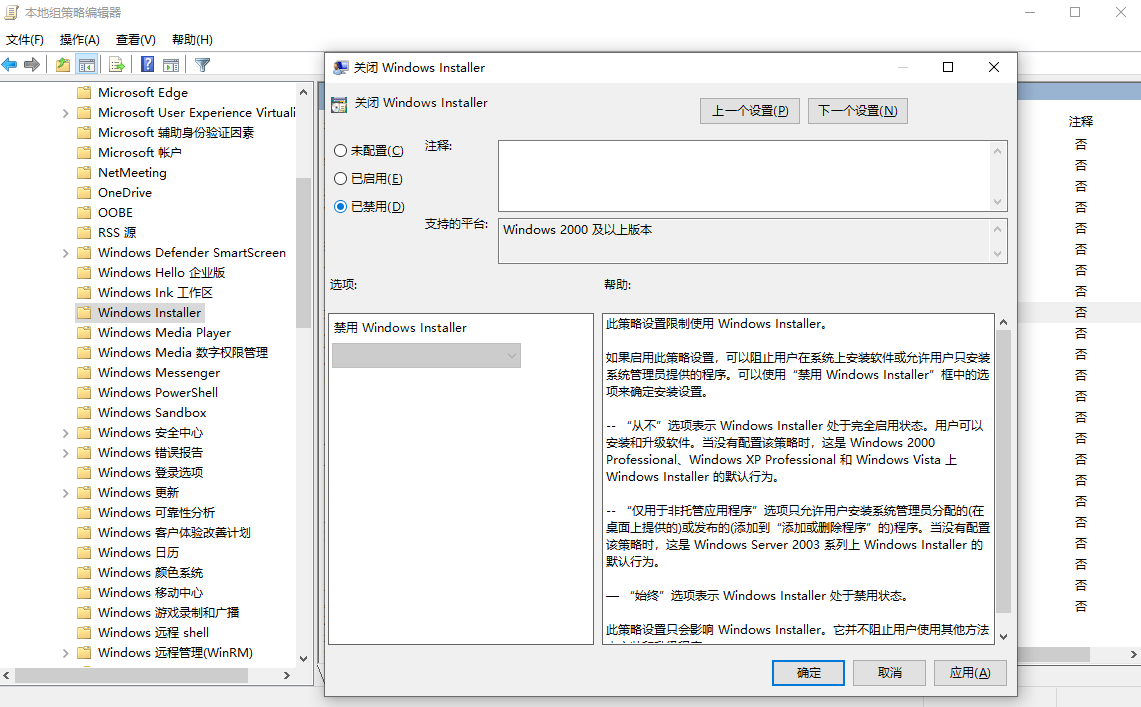1141x707 pixels.
Task: Select the RSS 源 tree item
Action: pos(117,233)
